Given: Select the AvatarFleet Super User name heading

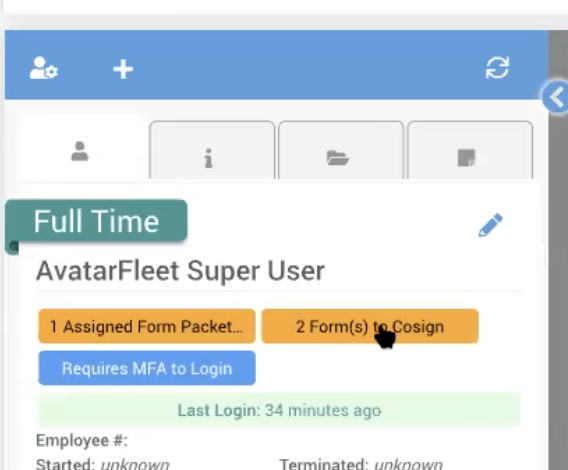Looking at the screenshot, I should click(180, 271).
